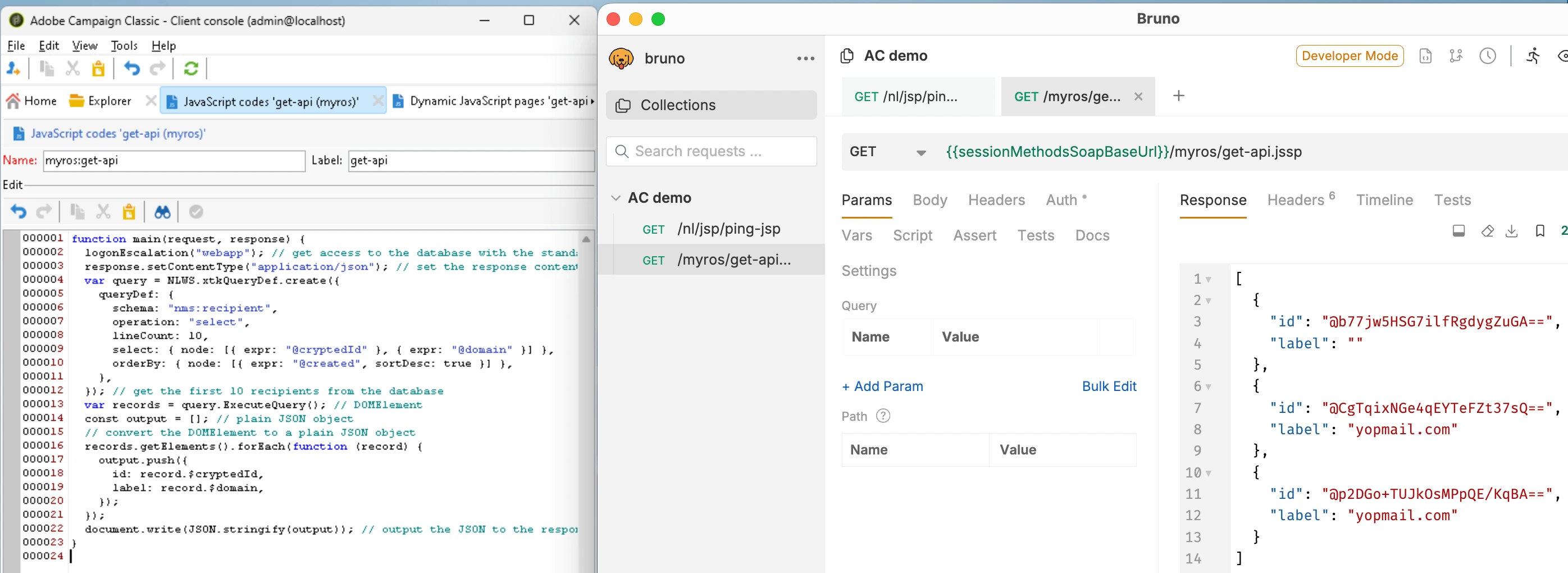Switch to the Explorer tab
Screen dimensions: 1568x573
(101, 101)
